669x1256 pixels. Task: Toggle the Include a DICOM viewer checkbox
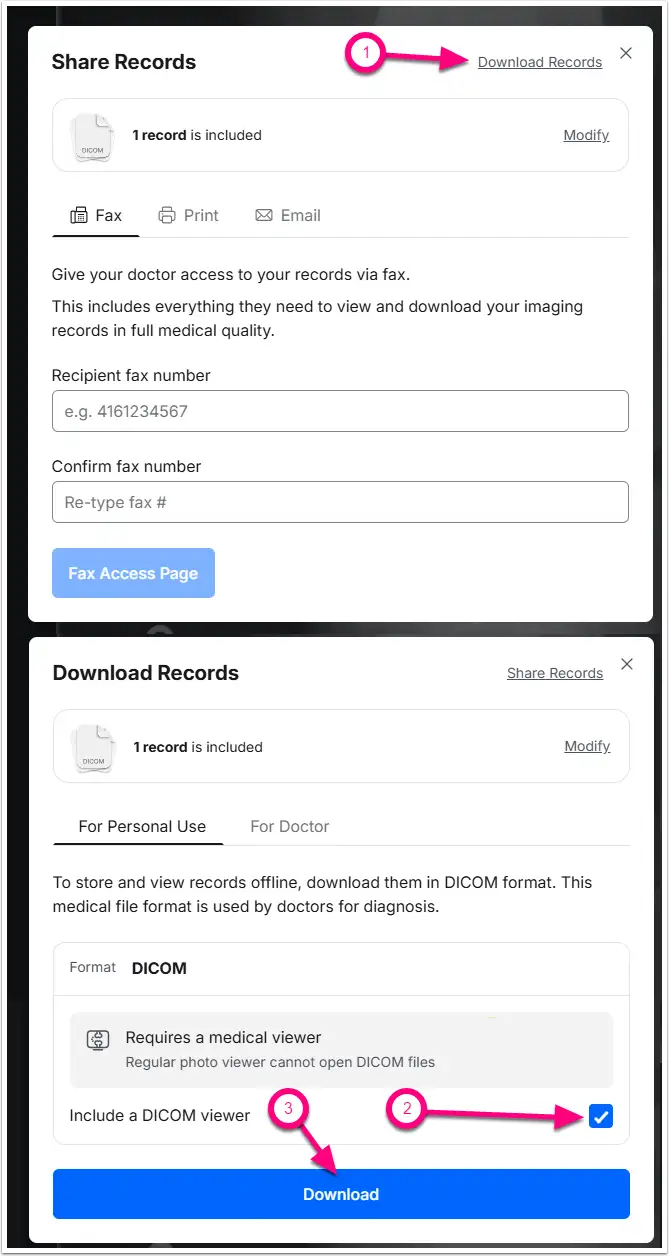pos(601,1117)
